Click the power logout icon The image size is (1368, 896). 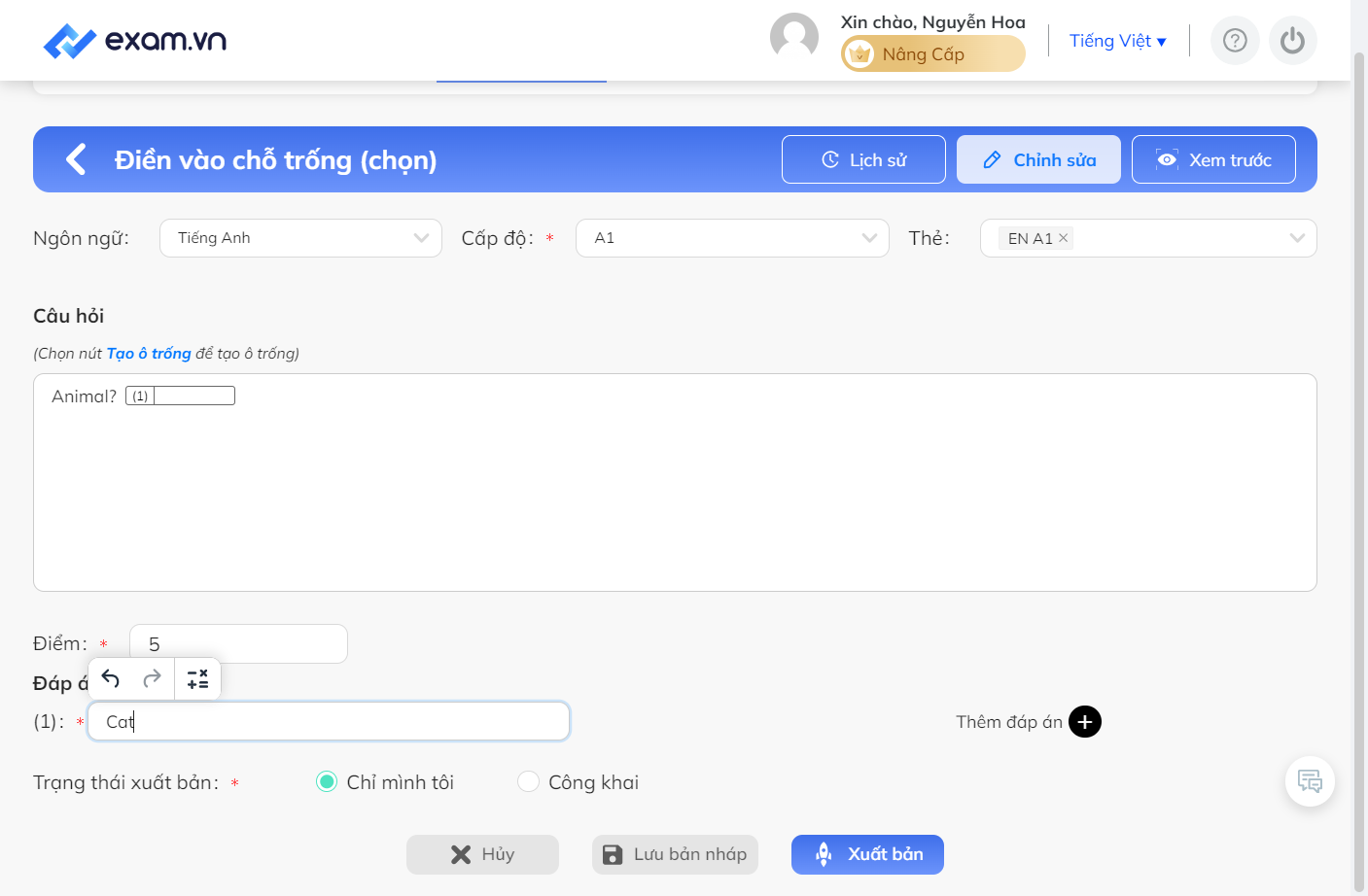(1292, 41)
